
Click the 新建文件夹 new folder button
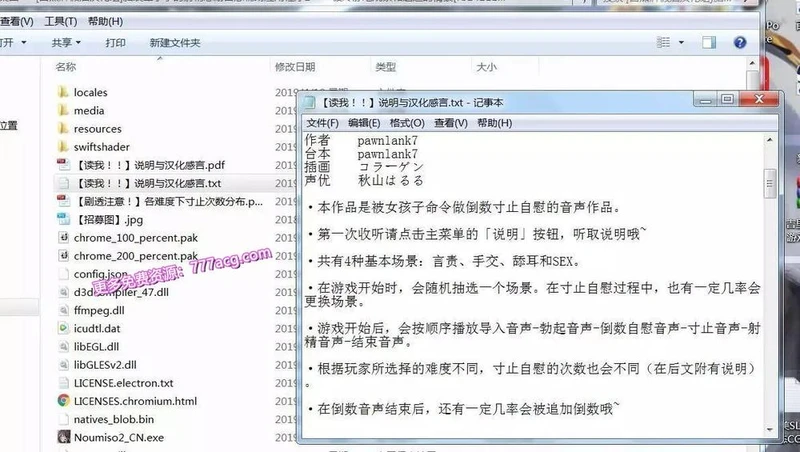point(174,43)
